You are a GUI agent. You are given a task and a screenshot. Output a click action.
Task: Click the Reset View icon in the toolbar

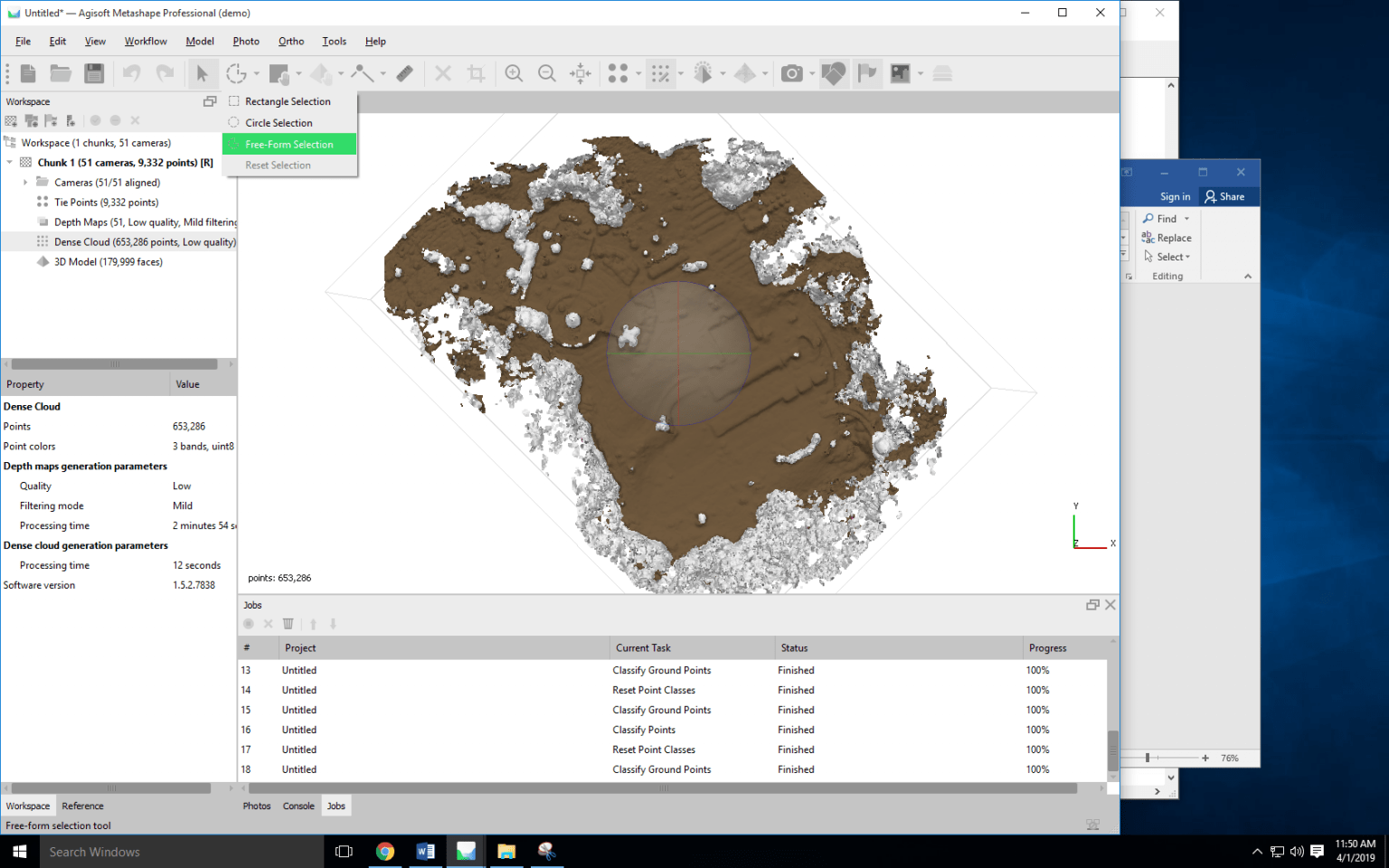580,73
